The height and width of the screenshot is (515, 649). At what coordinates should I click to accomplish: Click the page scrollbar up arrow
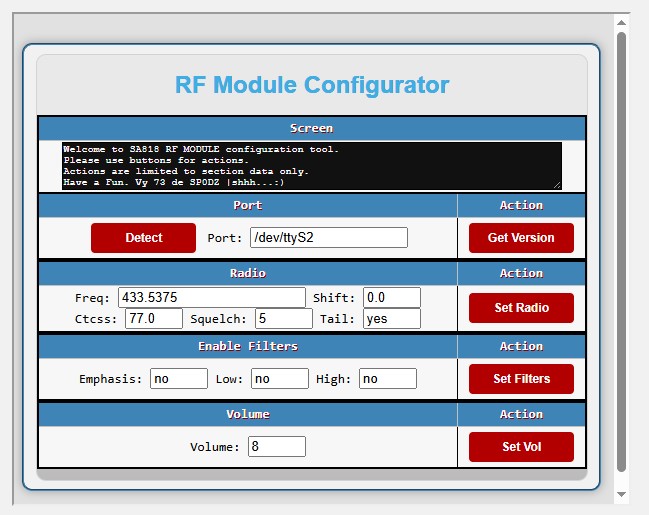621,21
